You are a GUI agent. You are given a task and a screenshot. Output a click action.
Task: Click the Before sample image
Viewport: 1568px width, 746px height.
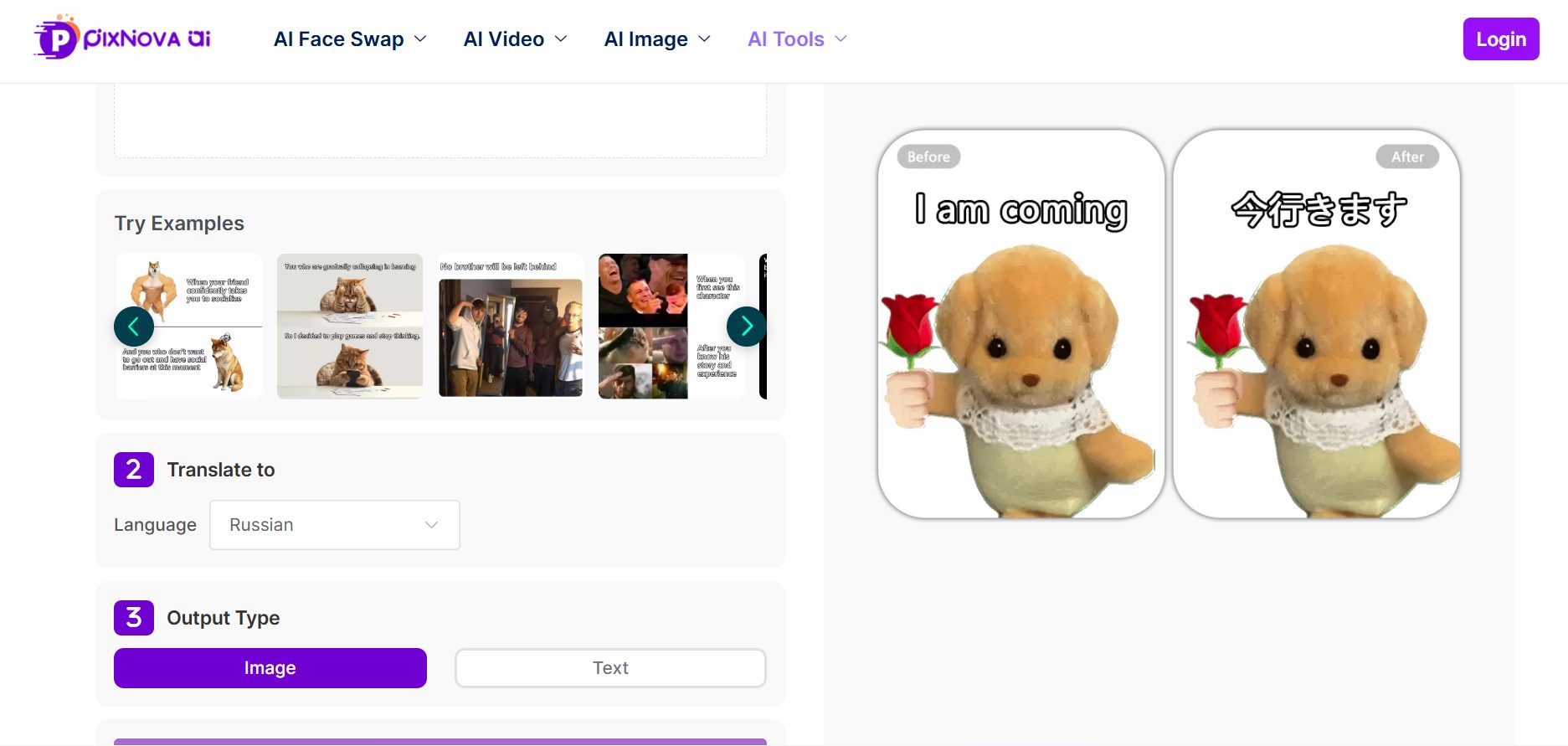pyautogui.click(x=1020, y=324)
